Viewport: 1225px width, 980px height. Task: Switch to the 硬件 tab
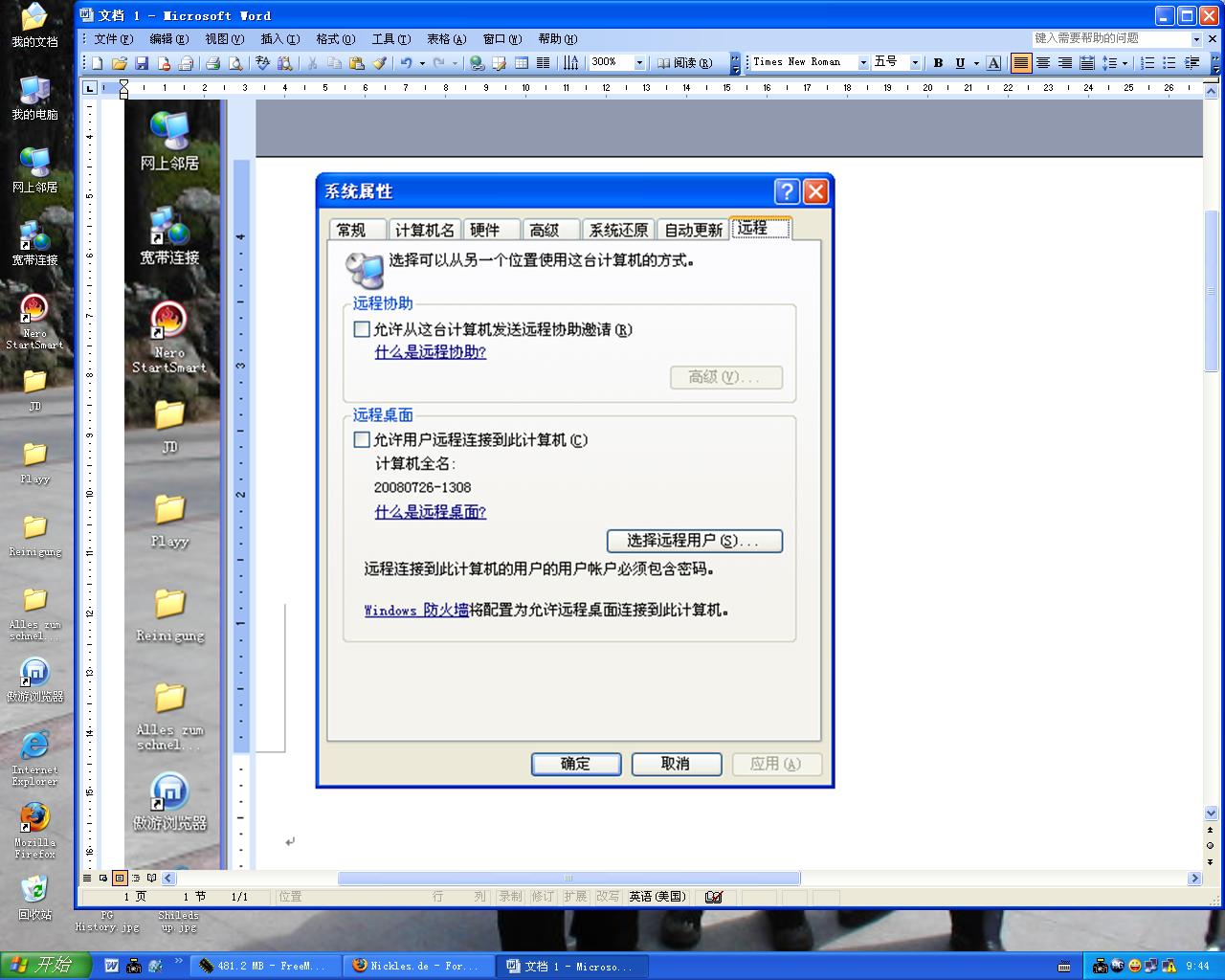coord(485,230)
